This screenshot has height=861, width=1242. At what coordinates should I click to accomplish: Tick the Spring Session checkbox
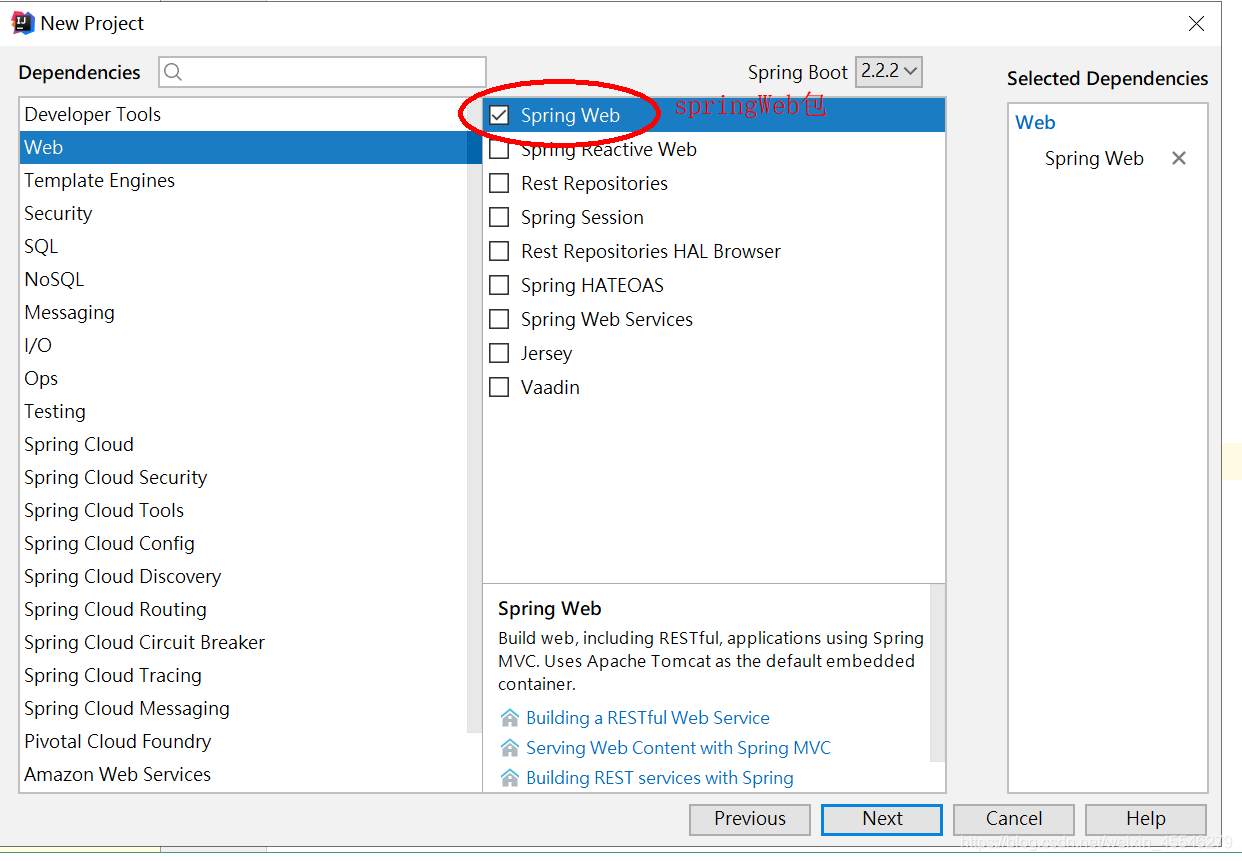pos(499,218)
